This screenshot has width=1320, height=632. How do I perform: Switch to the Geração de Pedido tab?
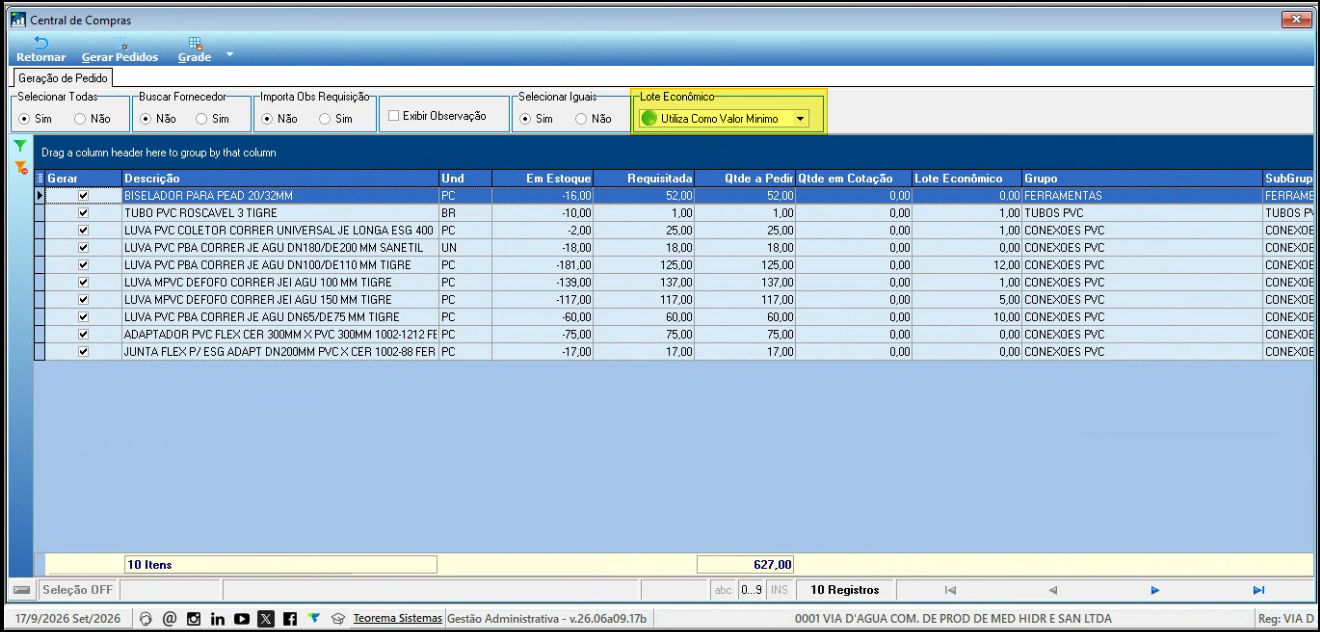pyautogui.click(x=63, y=78)
